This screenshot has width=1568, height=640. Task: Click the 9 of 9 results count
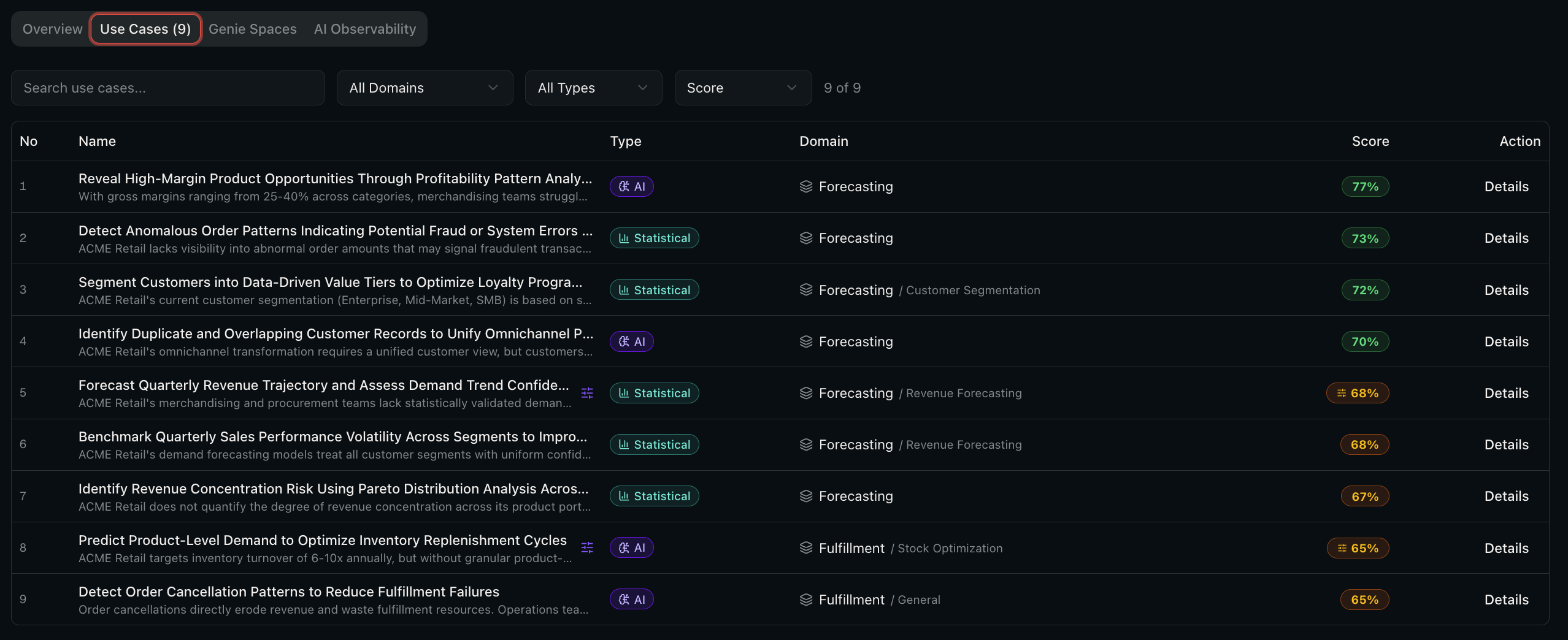842,88
